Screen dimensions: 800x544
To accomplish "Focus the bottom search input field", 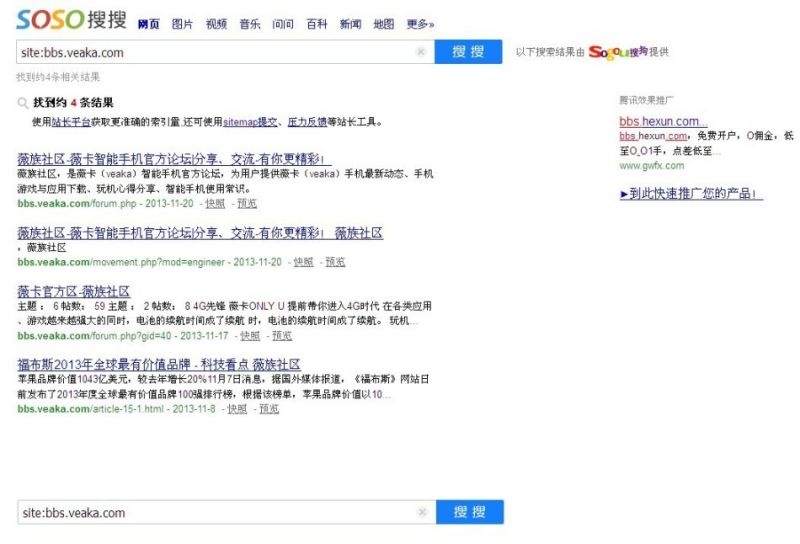I will (x=227, y=512).
